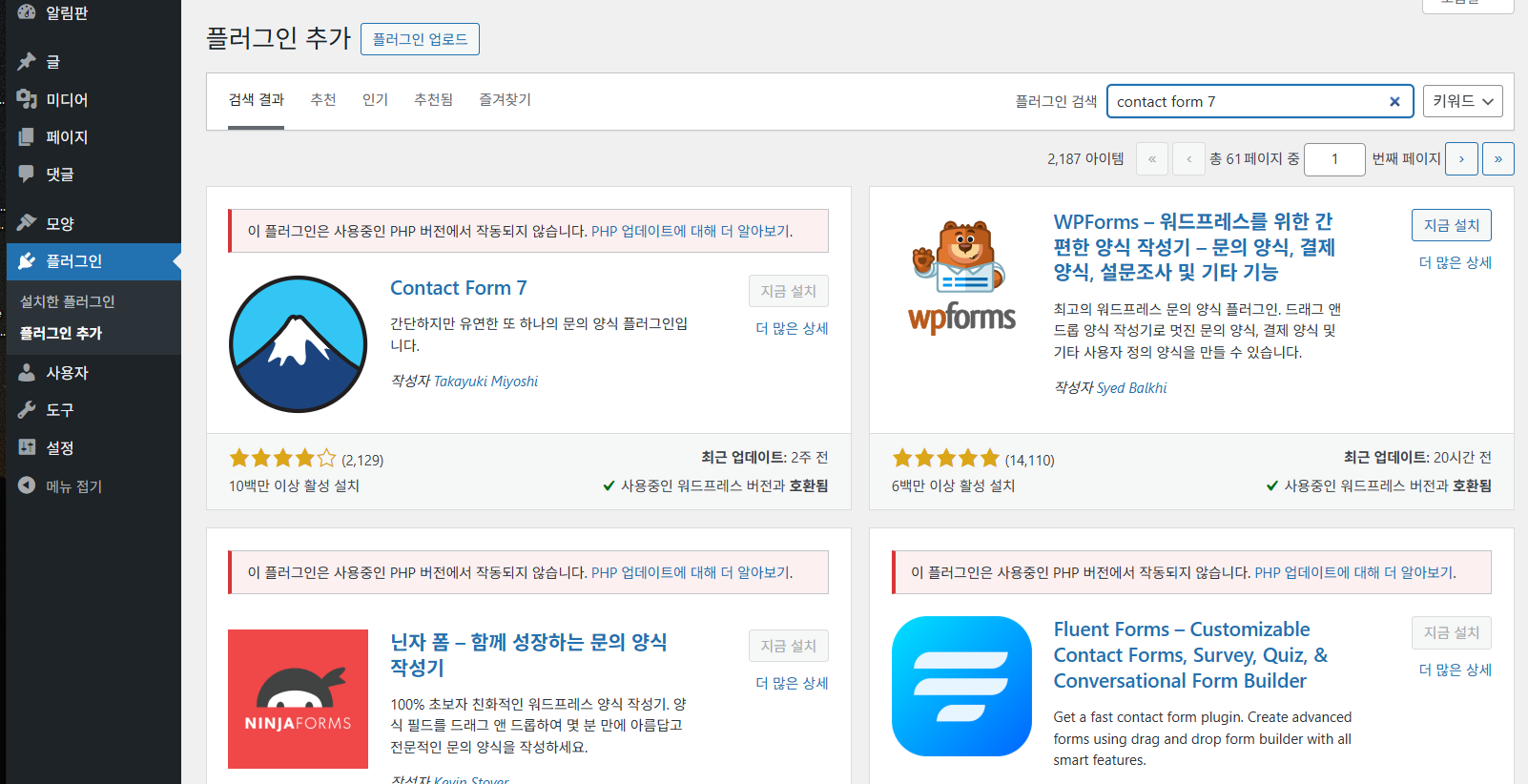Open PHP 업데이트 link in 닌자 폼 notice
Viewport: 1528px width, 784px height.
click(692, 572)
